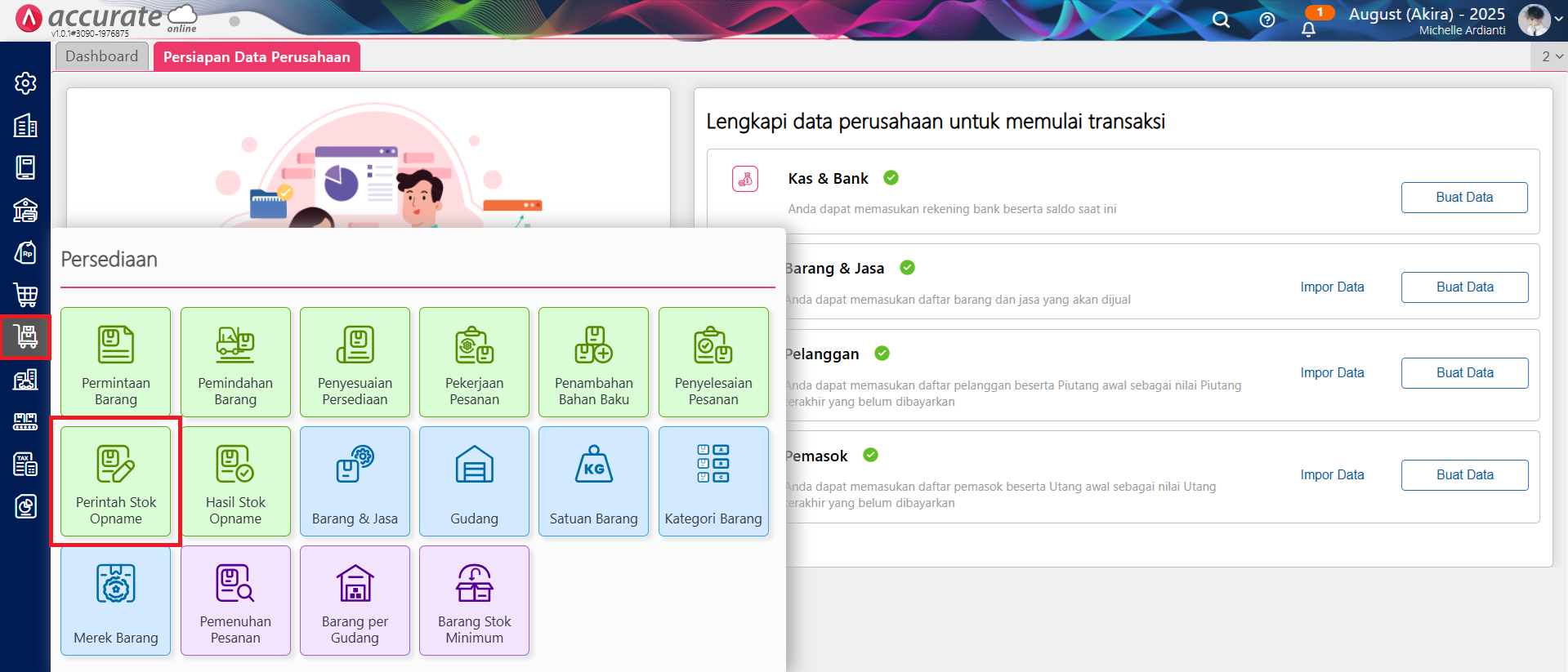Open the Penyelesaian Pesanan tile
Image resolution: width=1568 pixels, height=672 pixels.
713,362
